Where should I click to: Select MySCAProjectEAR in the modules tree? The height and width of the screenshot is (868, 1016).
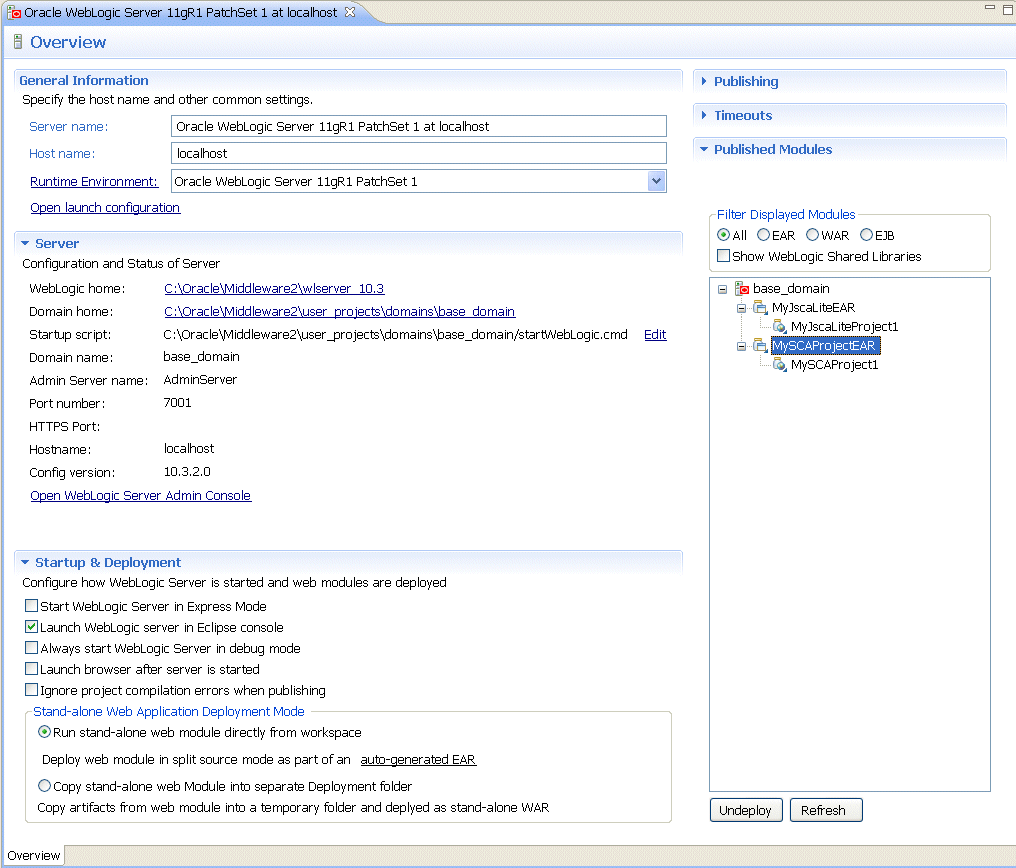click(824, 346)
